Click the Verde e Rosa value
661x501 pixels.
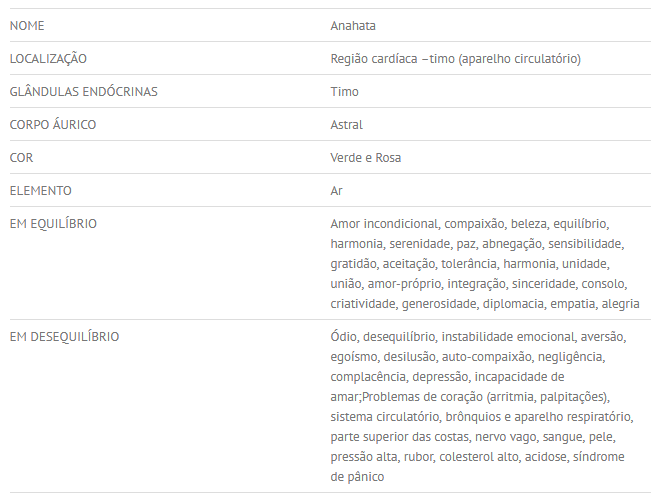point(366,157)
